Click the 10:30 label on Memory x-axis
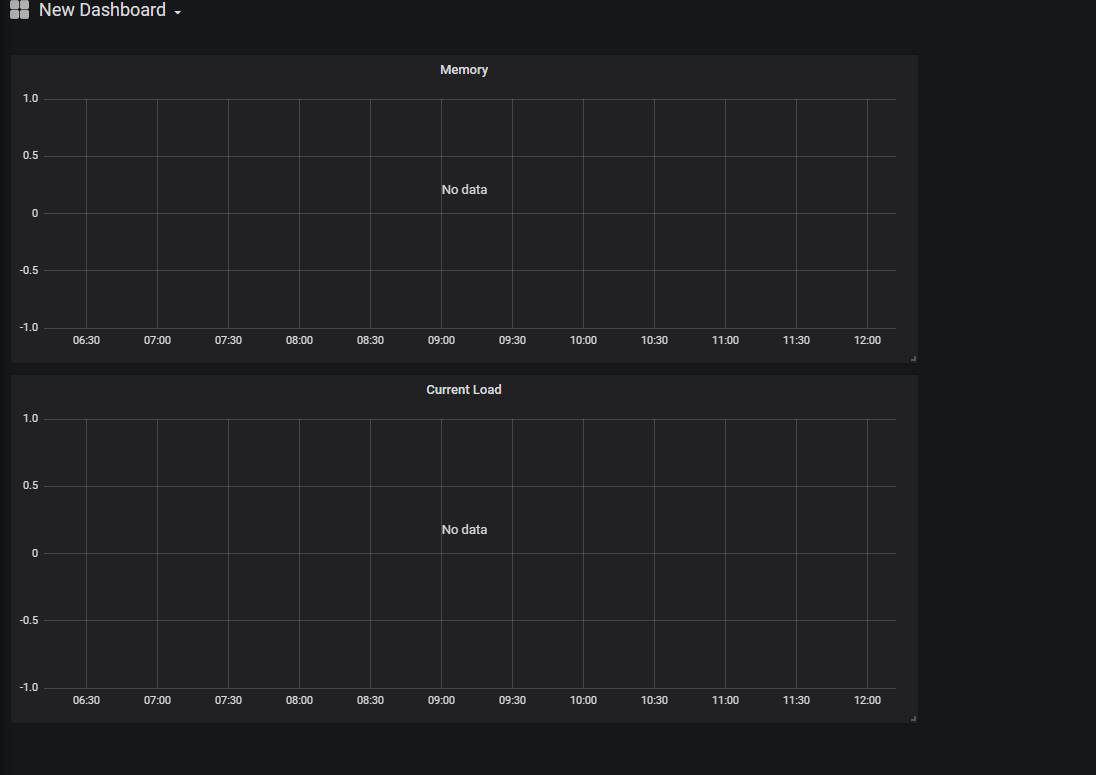The height and width of the screenshot is (775, 1096). coord(654,341)
